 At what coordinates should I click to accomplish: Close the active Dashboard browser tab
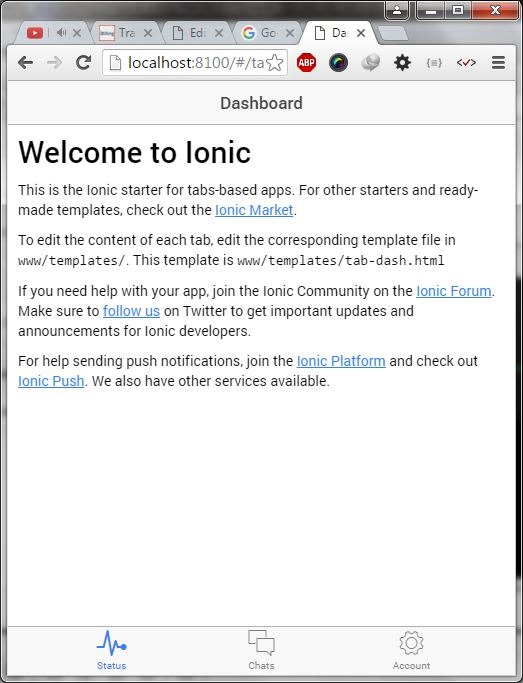[361, 33]
